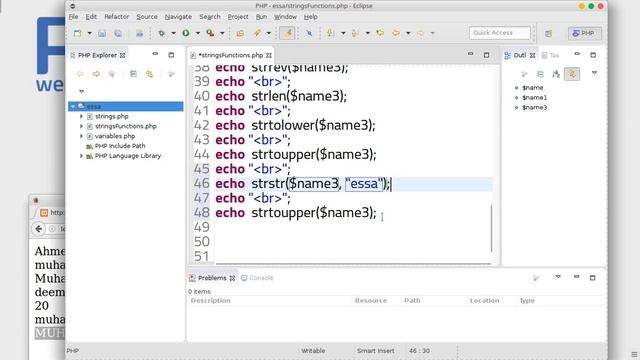Switch to the Tasks view tab
The height and width of the screenshot is (360, 640).
coord(551,55)
